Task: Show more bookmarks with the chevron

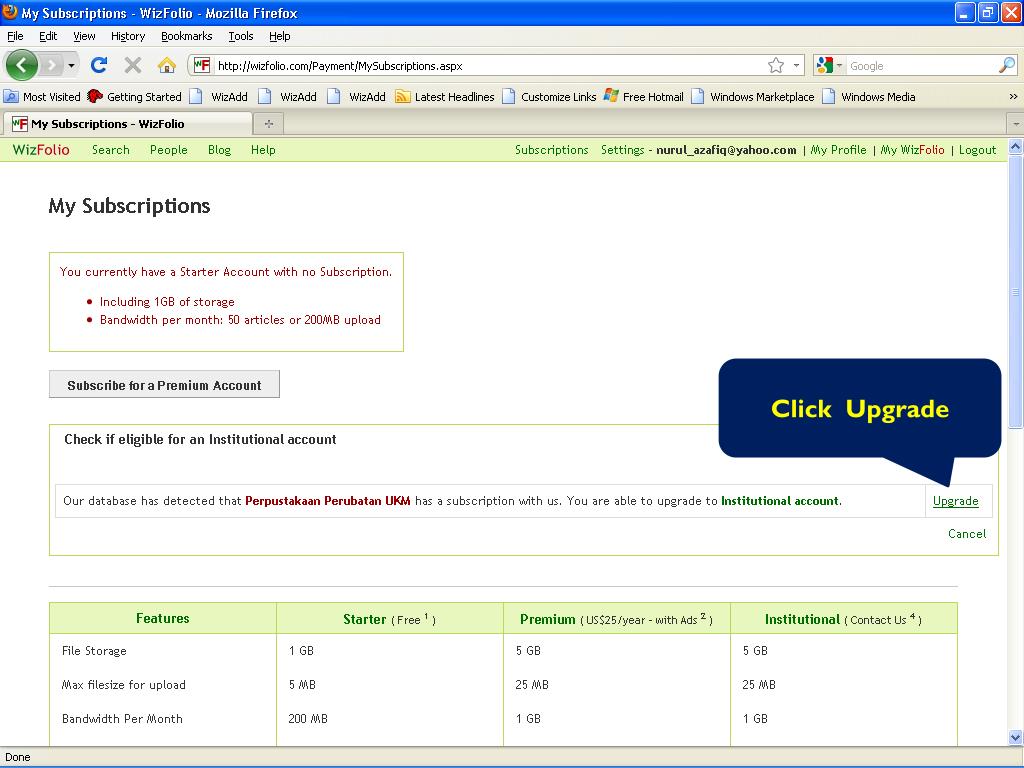Action: click(x=1013, y=97)
